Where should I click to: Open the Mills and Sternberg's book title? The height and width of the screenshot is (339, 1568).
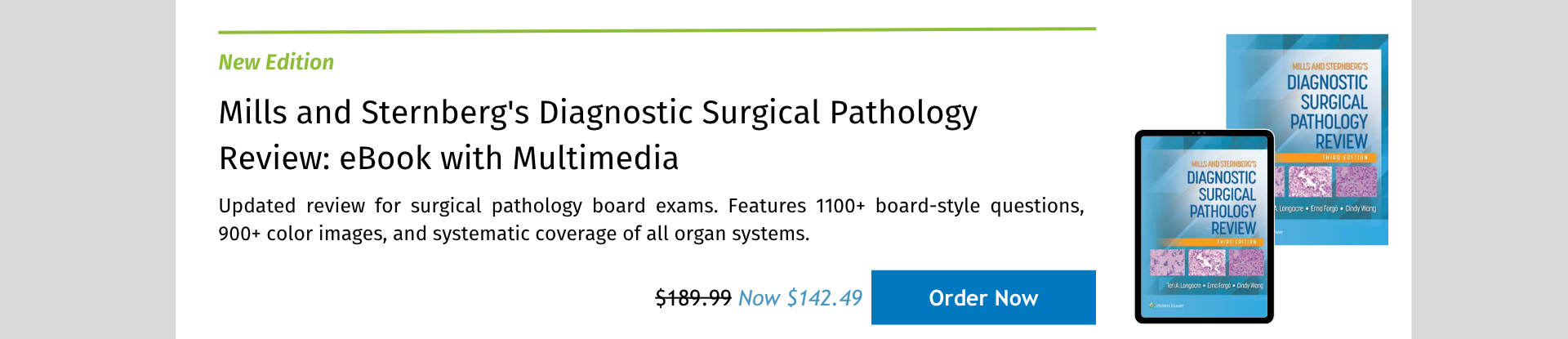(x=598, y=135)
